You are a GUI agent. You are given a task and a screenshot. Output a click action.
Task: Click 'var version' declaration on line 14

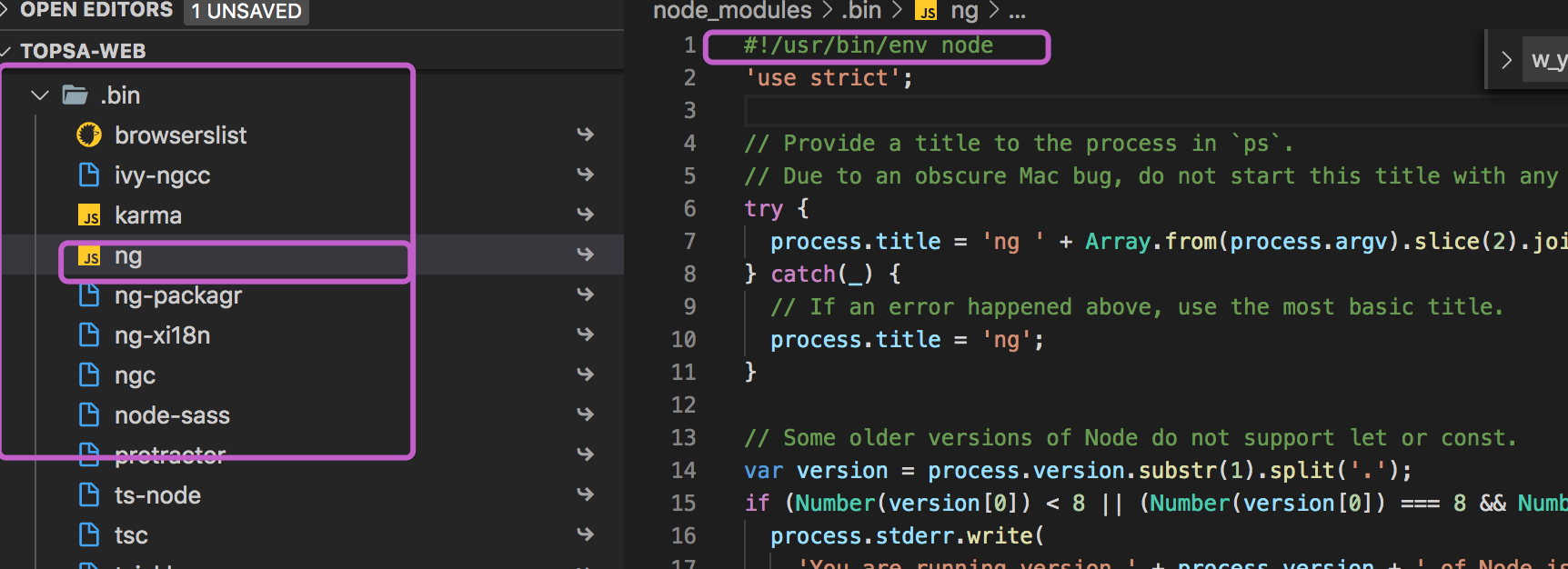coord(816,471)
